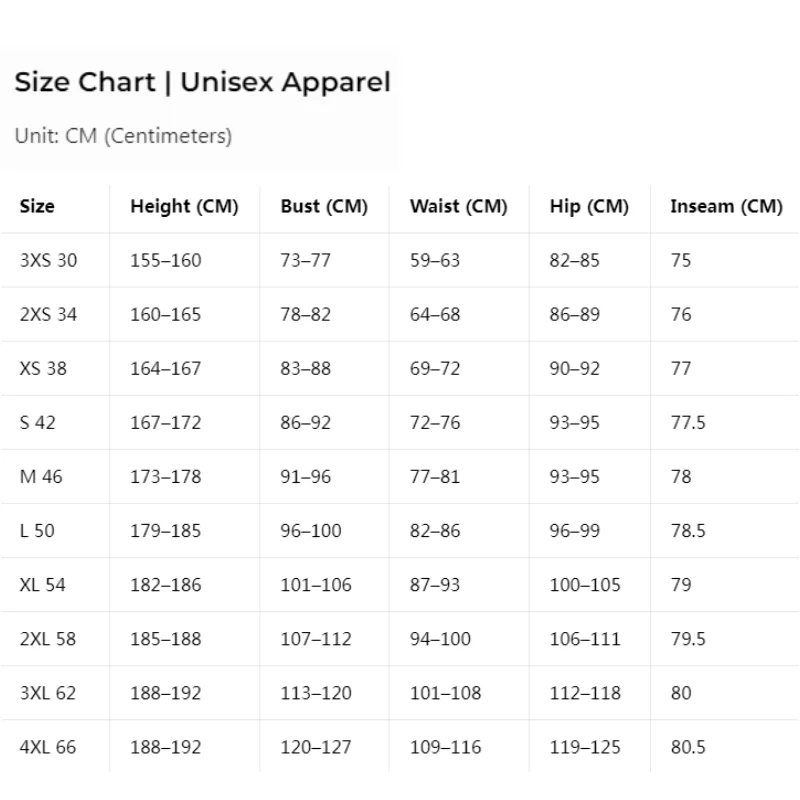Click the Size column header
The height and width of the screenshot is (800, 800).
coord(37,206)
